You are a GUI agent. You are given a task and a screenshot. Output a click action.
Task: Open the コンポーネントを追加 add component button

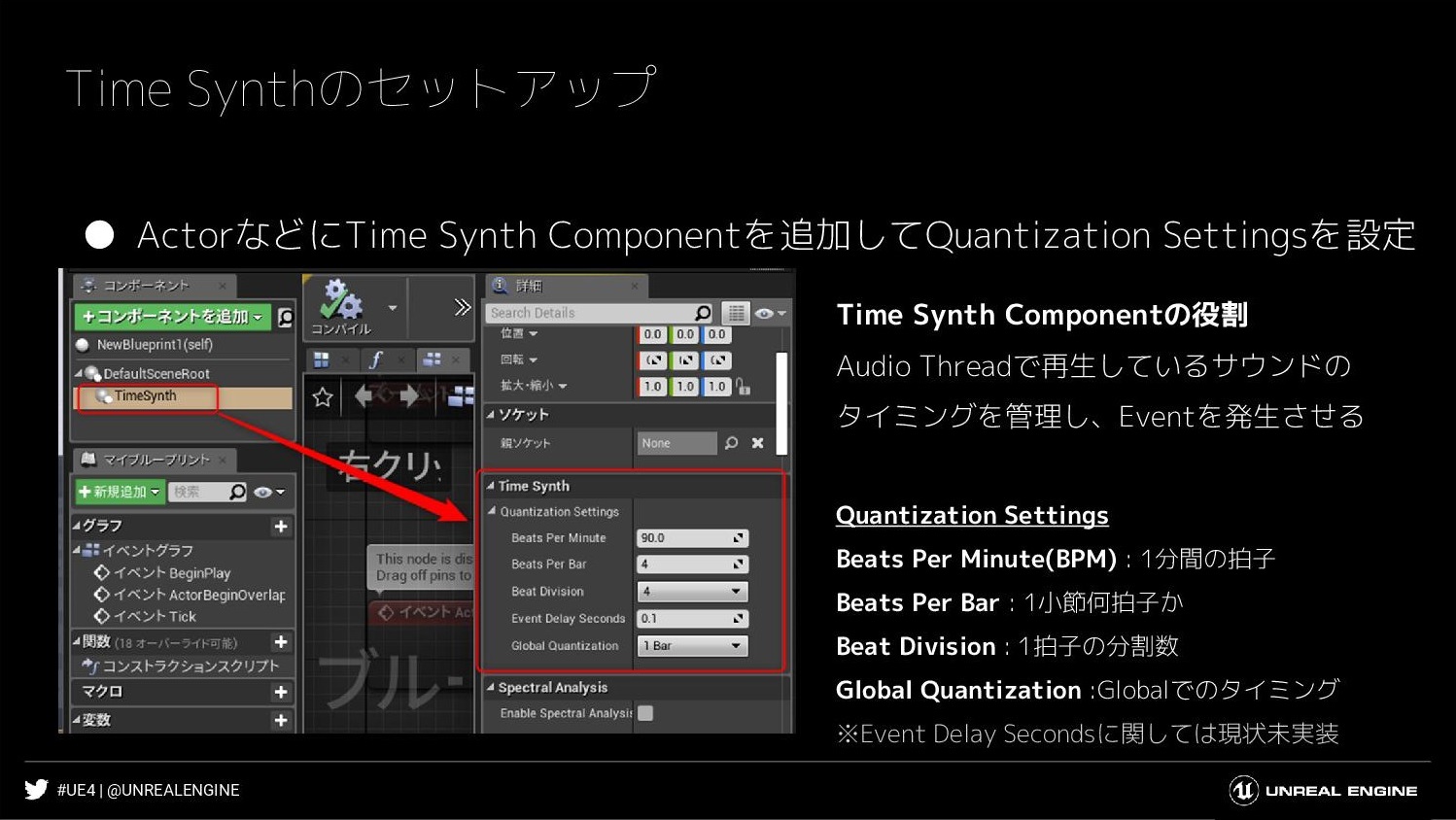point(173,317)
